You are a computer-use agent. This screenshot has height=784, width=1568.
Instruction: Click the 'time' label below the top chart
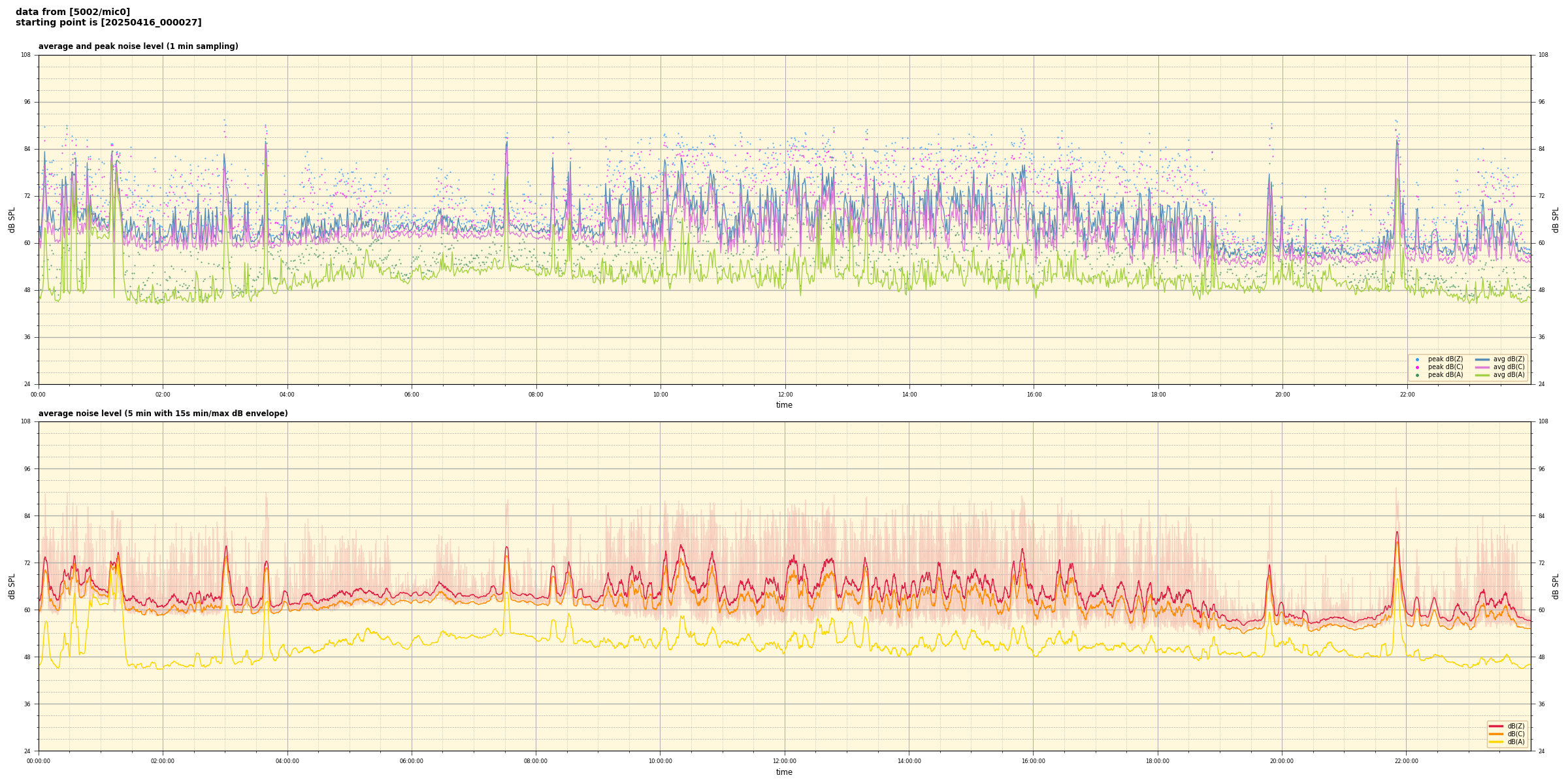pos(784,405)
